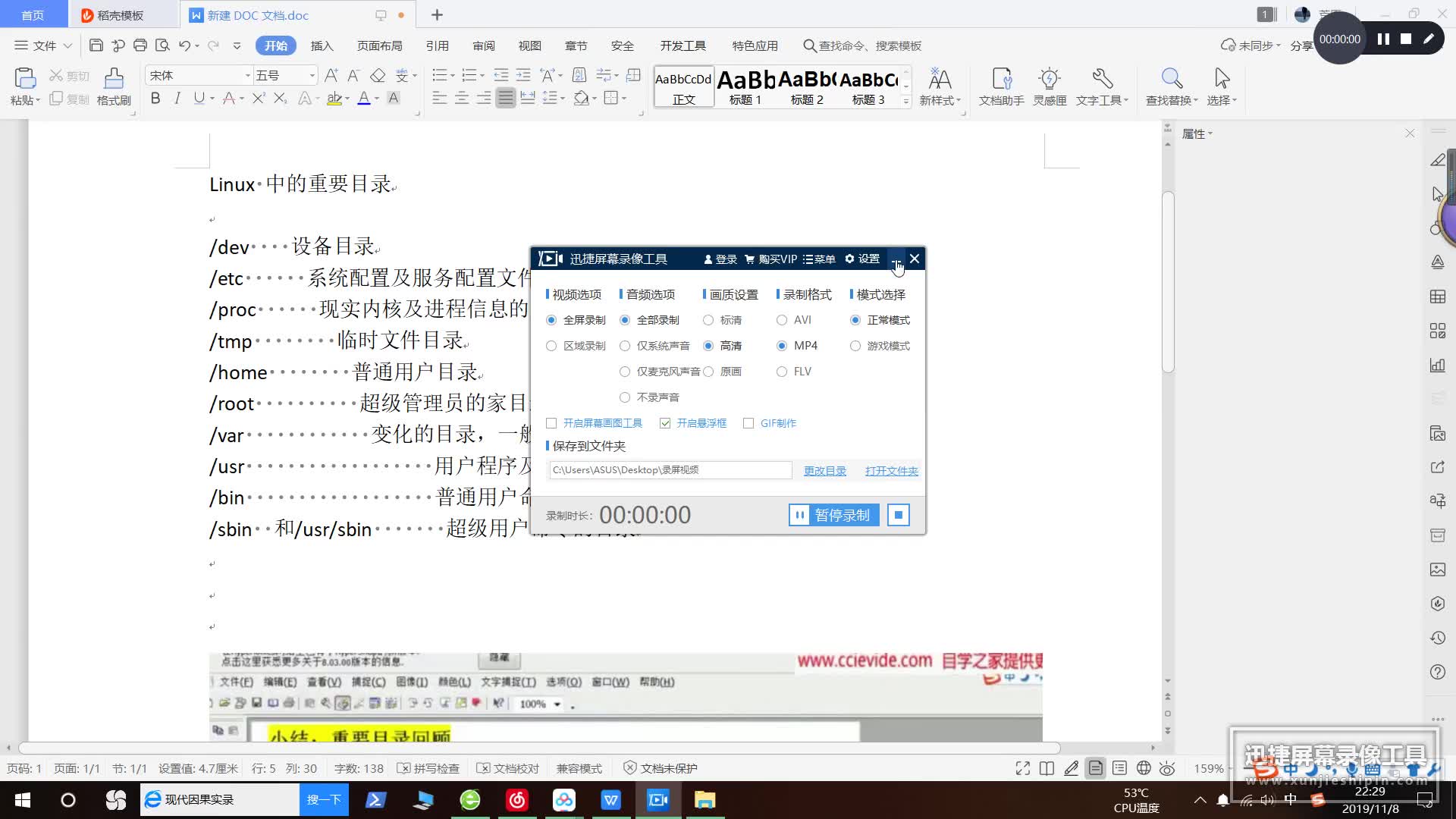Click the text highlight color icon
The height and width of the screenshot is (819, 1456).
(334, 99)
